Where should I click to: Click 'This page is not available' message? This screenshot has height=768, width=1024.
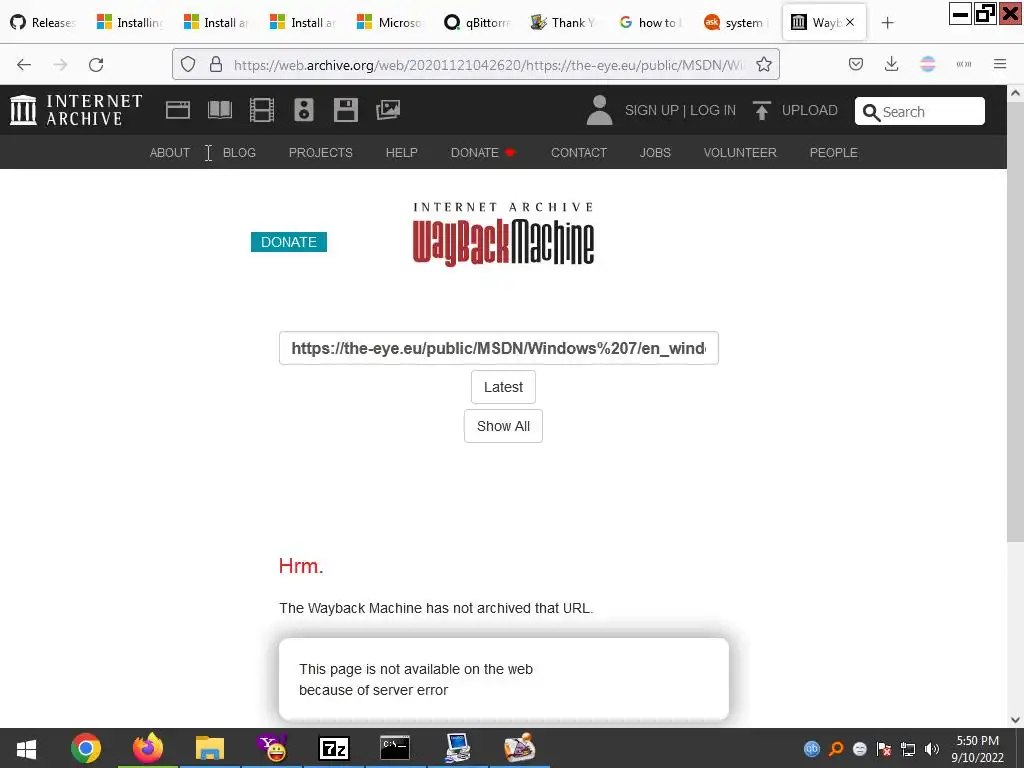[416, 679]
